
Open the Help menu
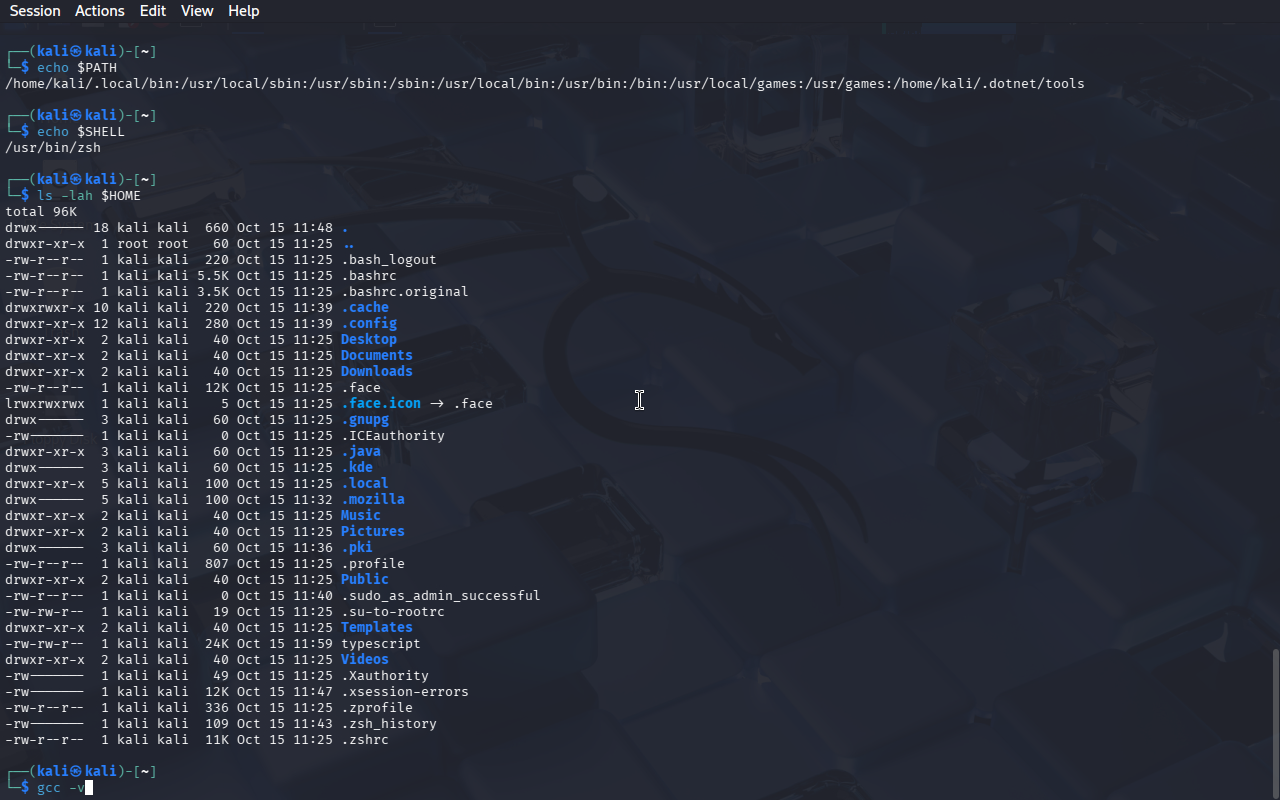[x=243, y=11]
